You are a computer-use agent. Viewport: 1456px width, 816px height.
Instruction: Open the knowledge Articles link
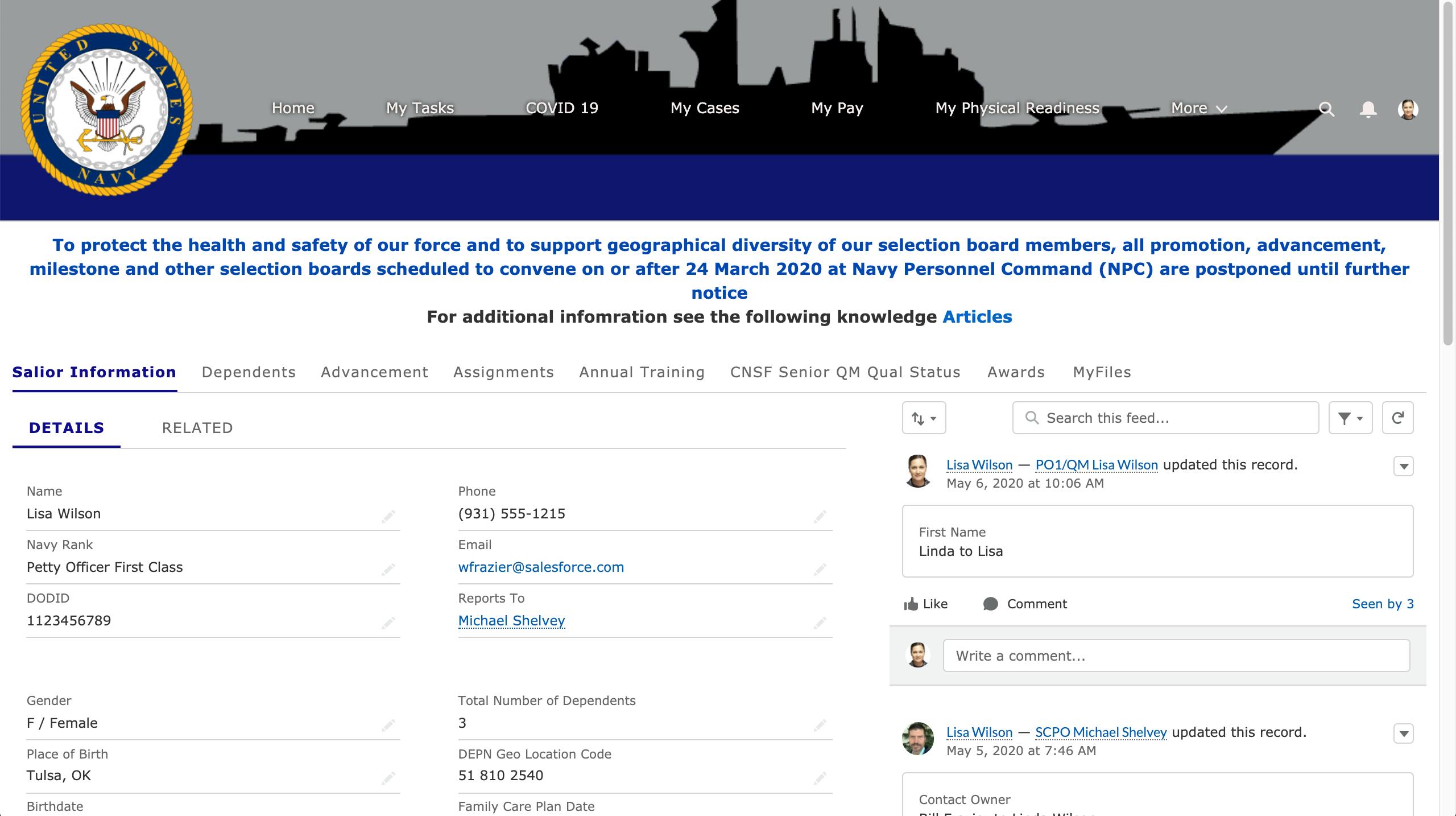(x=977, y=317)
